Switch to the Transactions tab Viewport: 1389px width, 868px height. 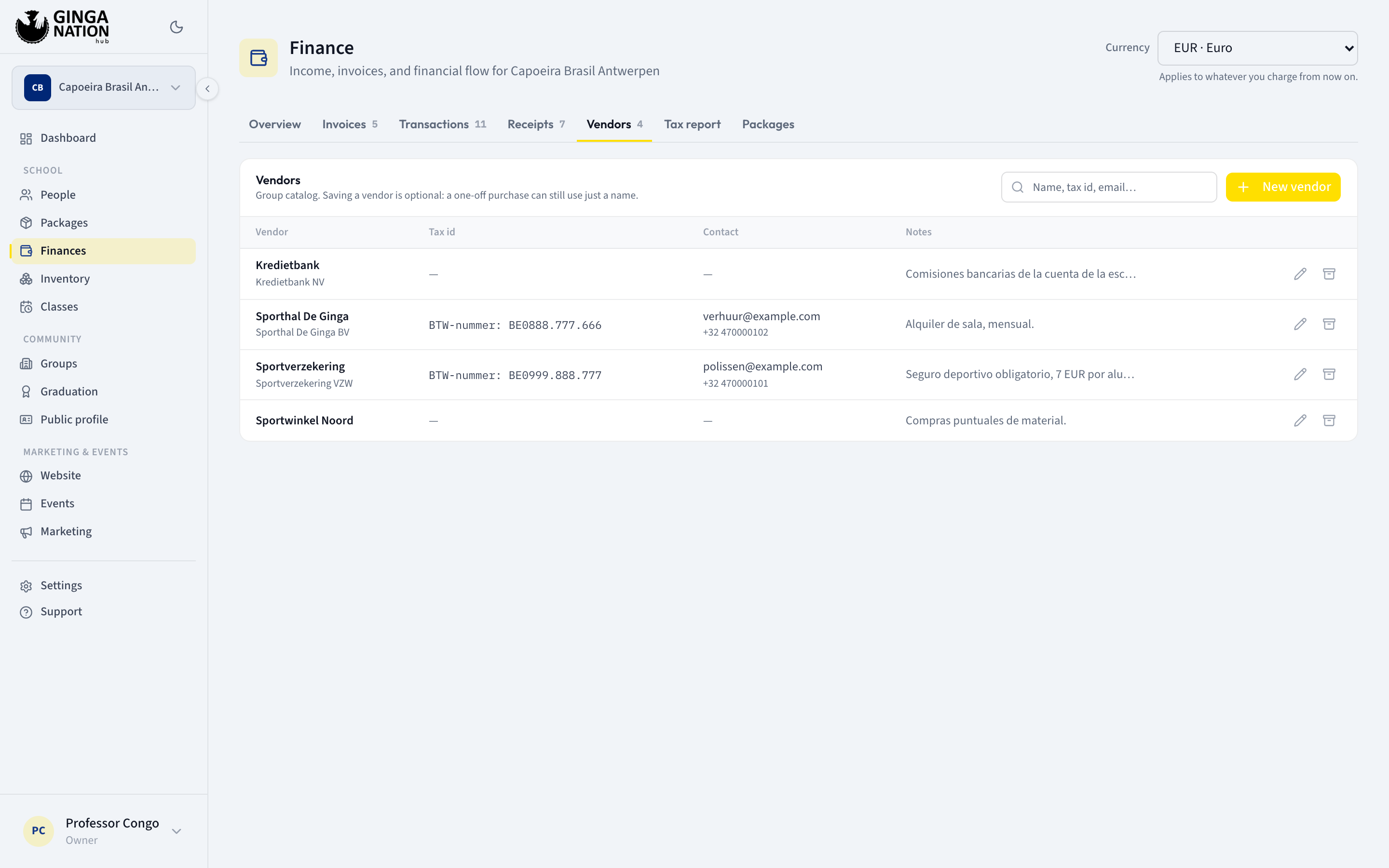(x=442, y=124)
